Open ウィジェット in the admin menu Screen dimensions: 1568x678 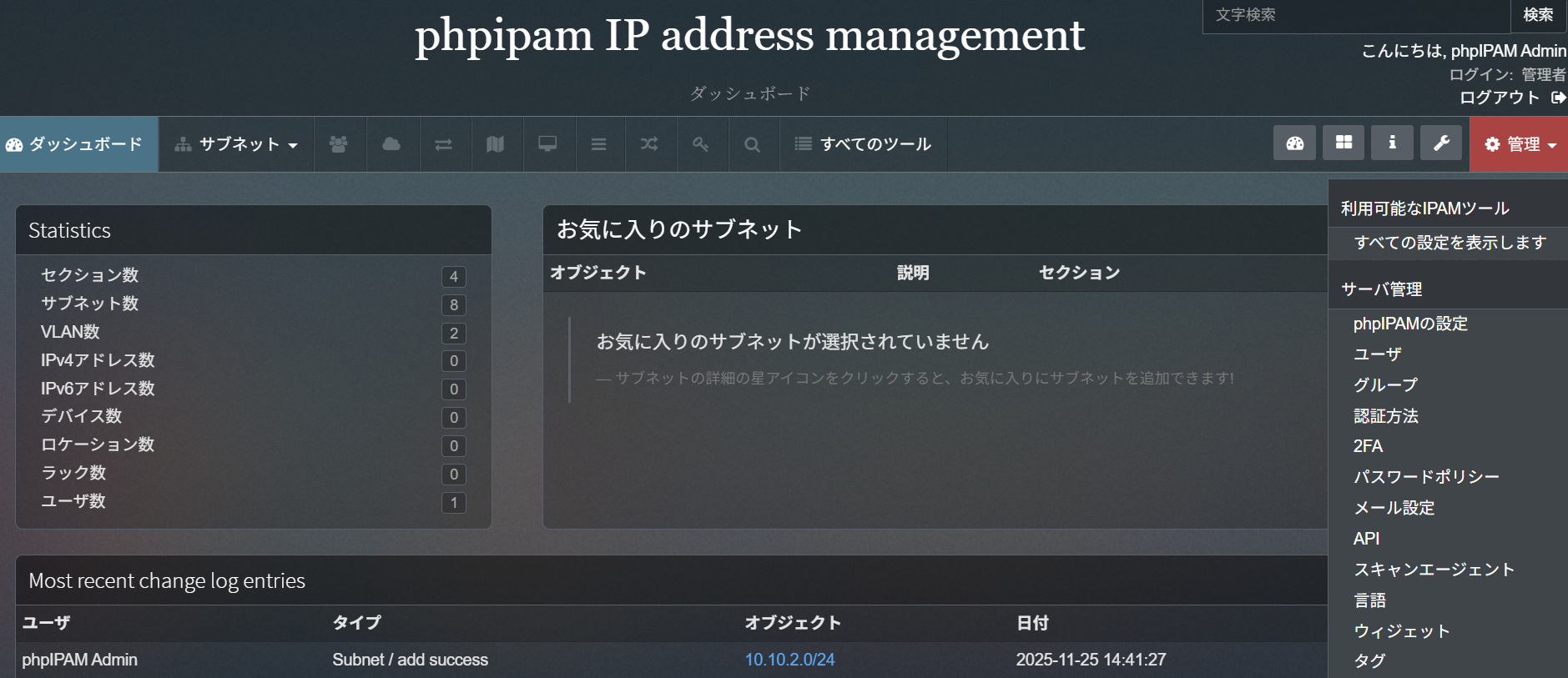tap(1401, 631)
